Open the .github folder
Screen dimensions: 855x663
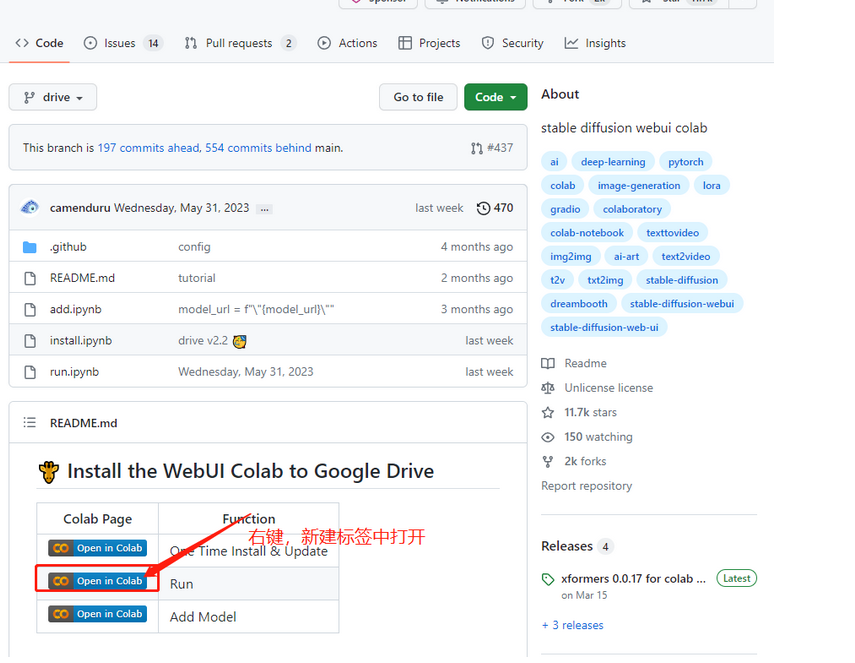(x=68, y=247)
